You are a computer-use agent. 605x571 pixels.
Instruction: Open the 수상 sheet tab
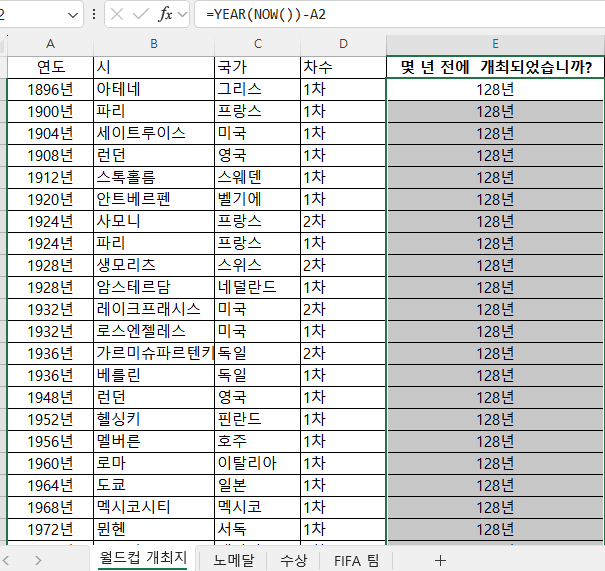(x=293, y=560)
